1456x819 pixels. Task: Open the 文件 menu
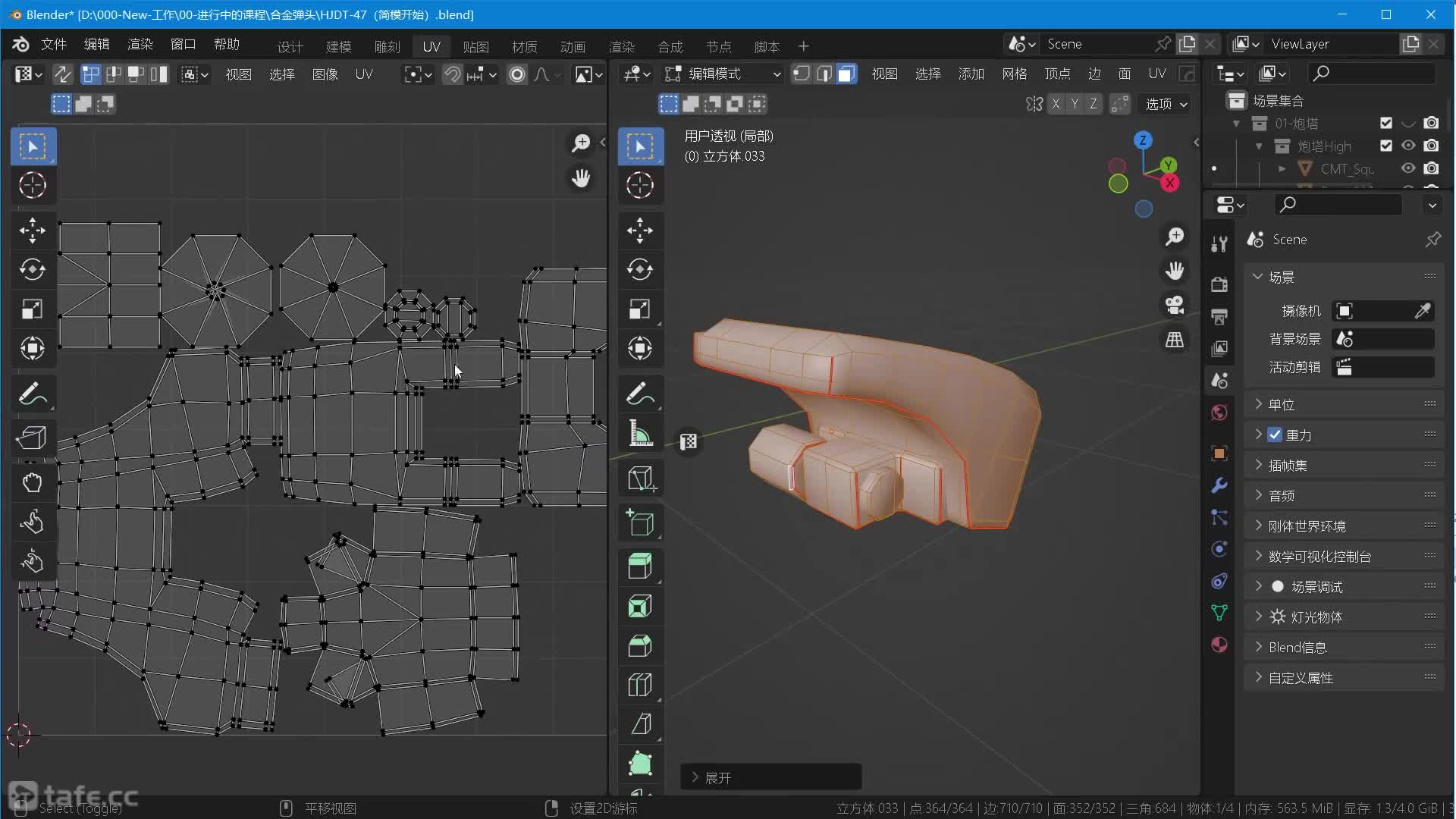point(53,44)
